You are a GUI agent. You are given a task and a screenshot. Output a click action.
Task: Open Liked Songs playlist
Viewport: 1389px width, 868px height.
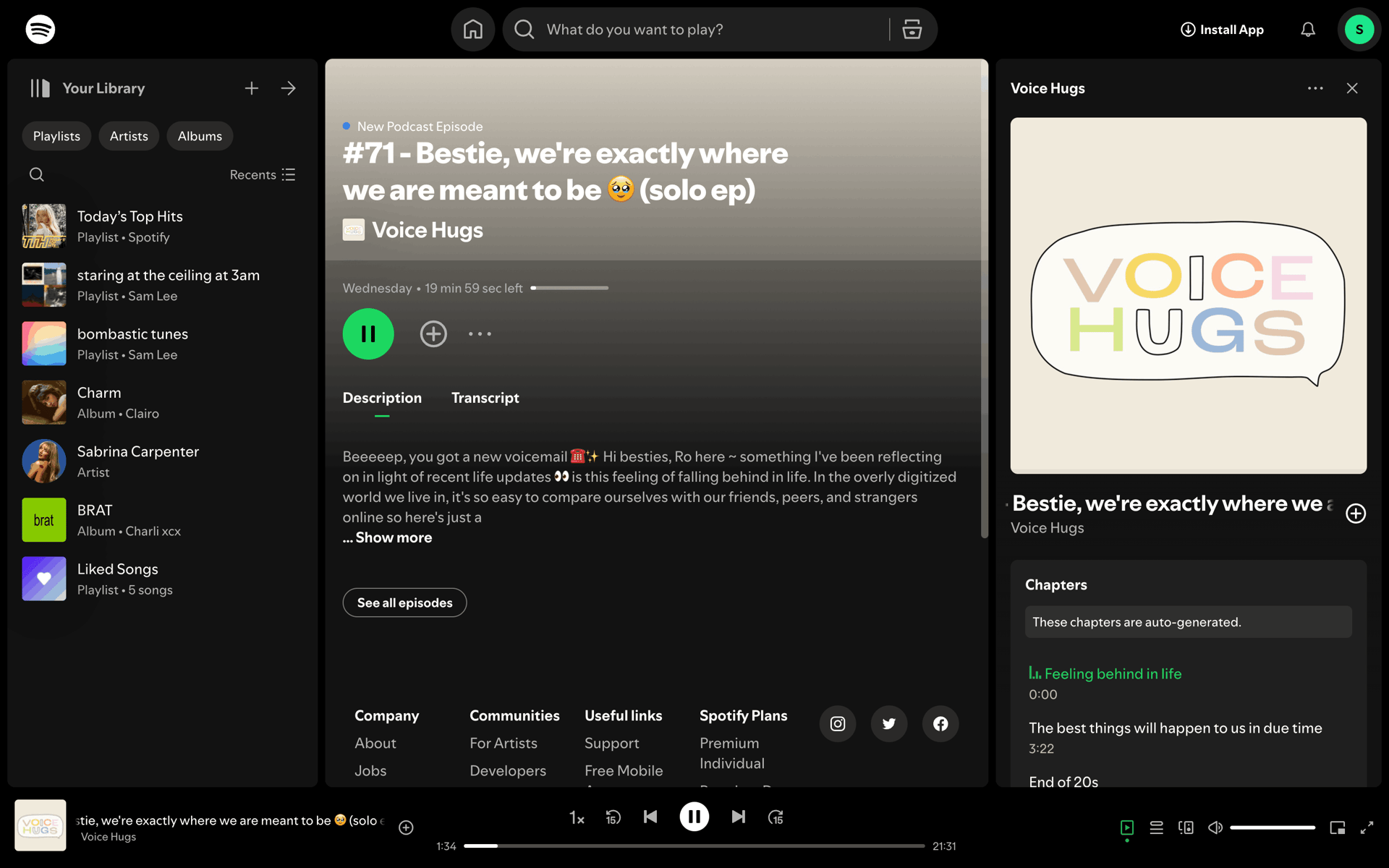pos(163,579)
